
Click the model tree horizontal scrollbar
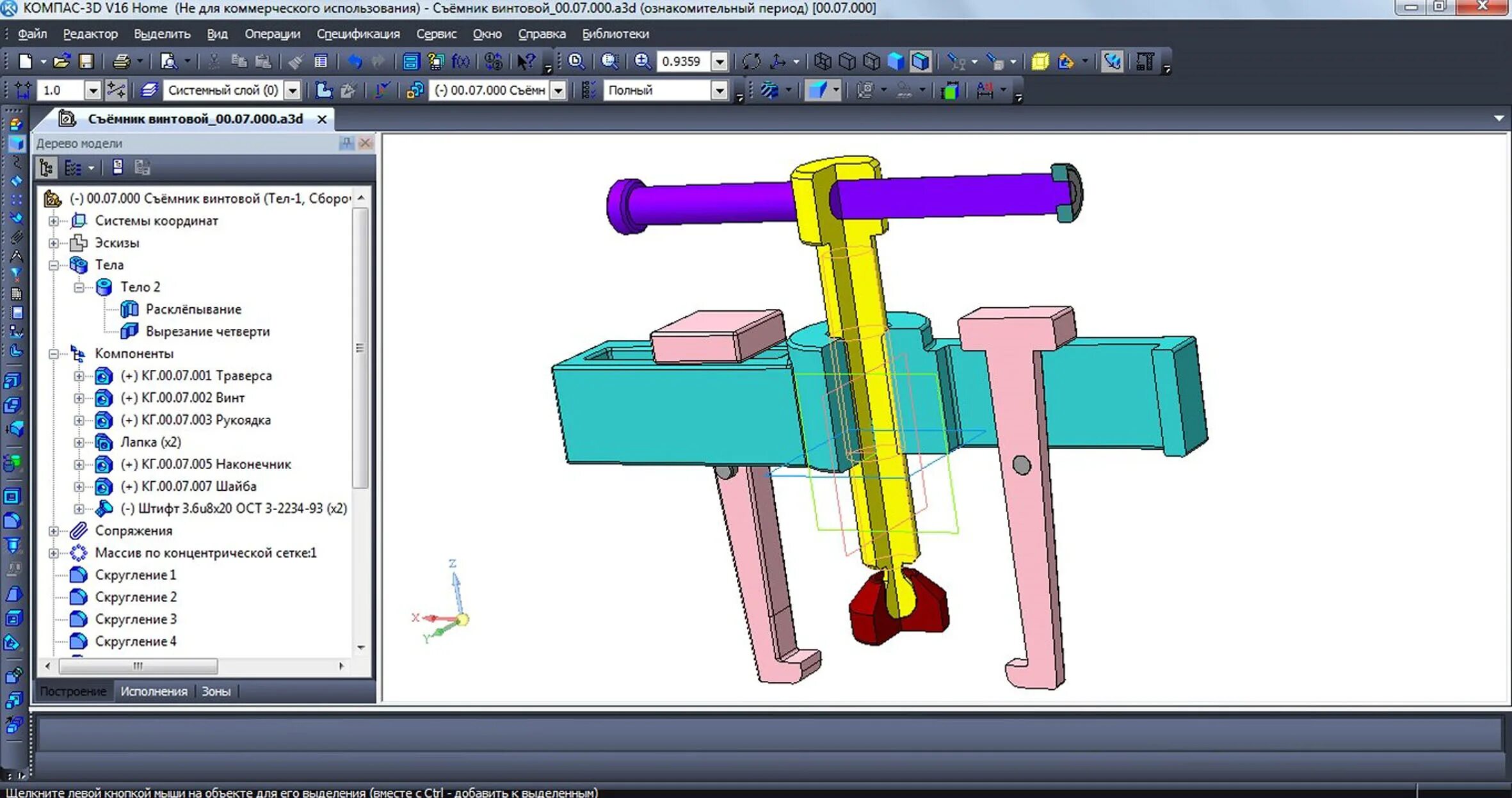(138, 666)
